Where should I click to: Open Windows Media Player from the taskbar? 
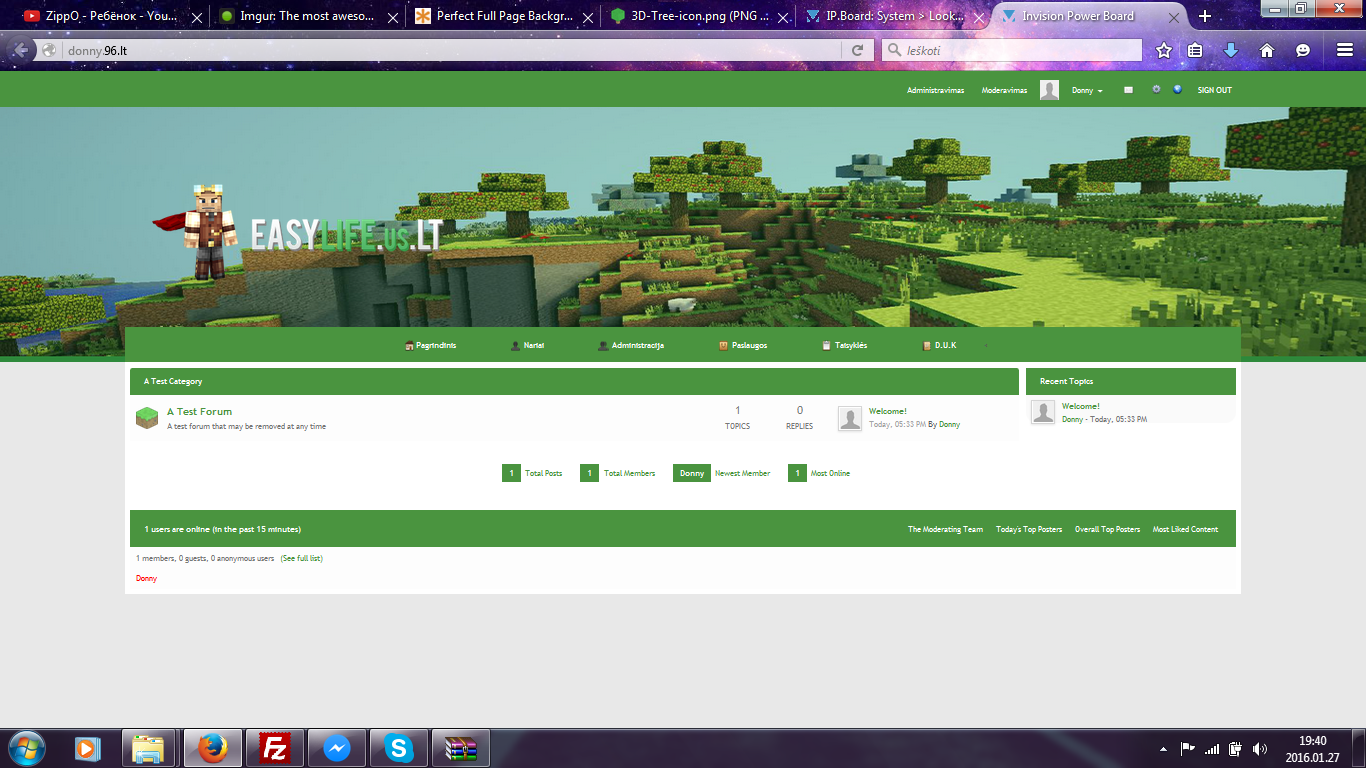tap(88, 748)
